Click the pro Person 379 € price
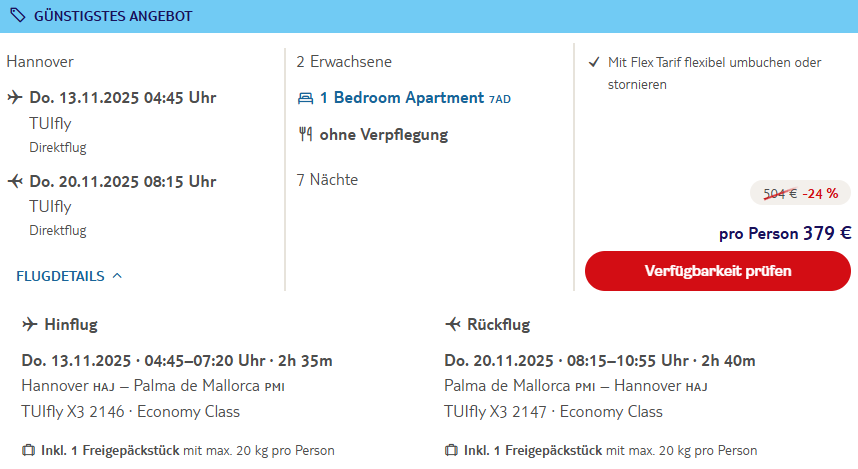The height and width of the screenshot is (469, 858). (785, 233)
